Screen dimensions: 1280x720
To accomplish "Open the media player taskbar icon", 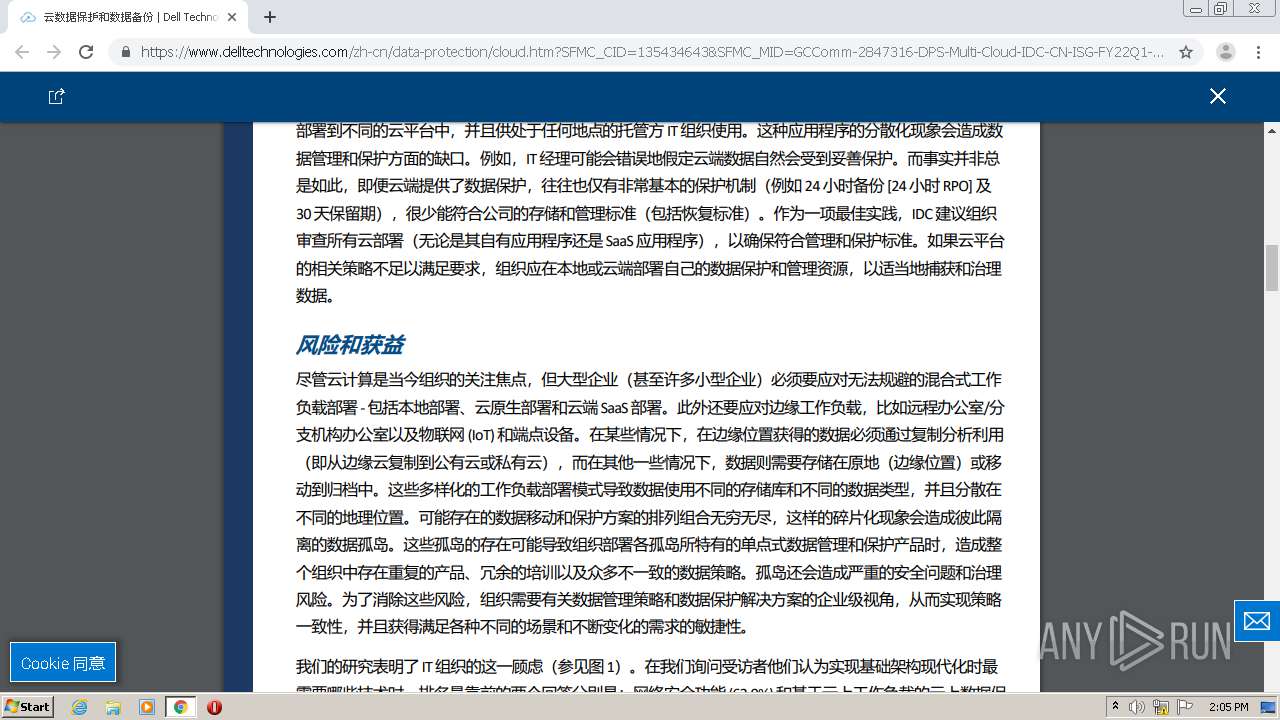I will coord(147,707).
